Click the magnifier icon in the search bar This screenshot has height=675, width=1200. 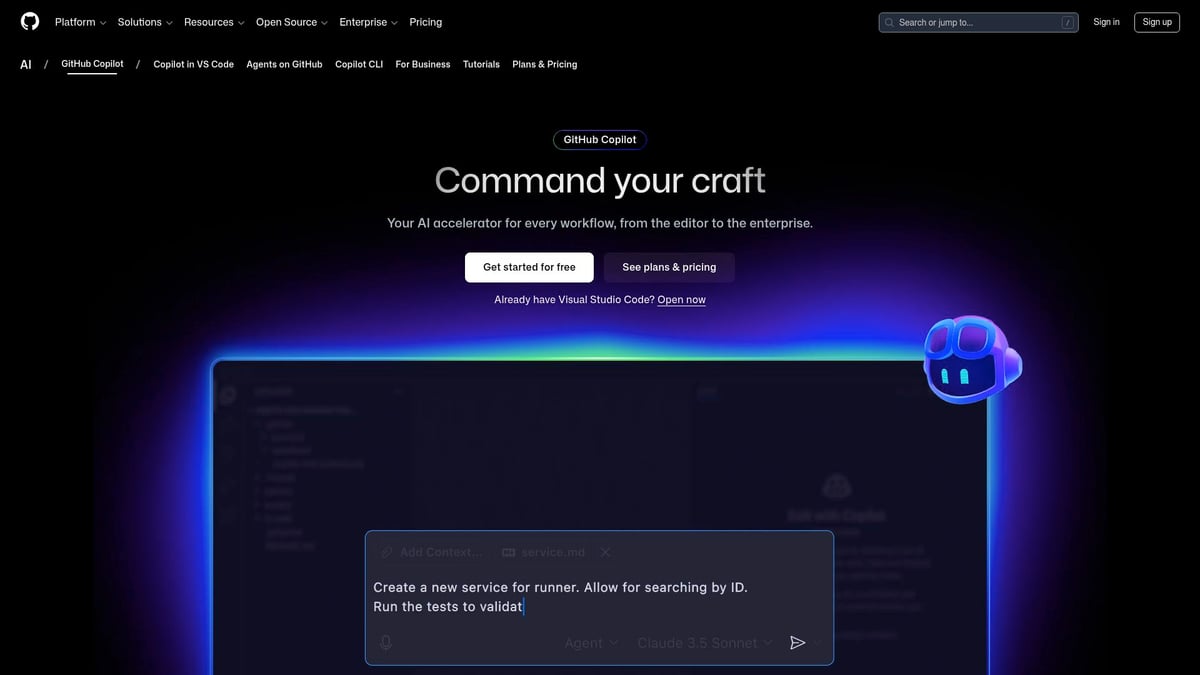point(888,21)
